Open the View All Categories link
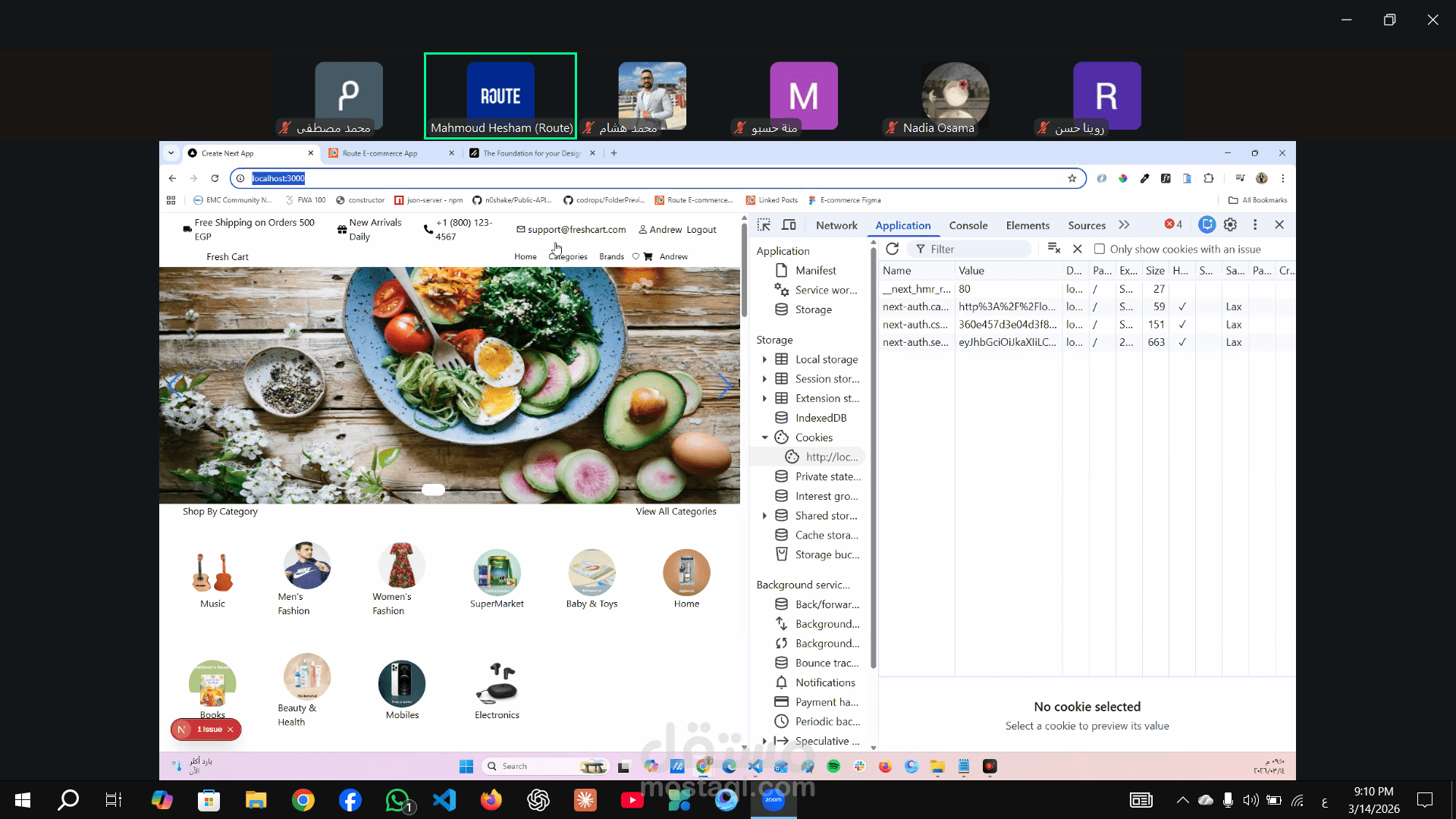The height and width of the screenshot is (819, 1456). click(675, 512)
